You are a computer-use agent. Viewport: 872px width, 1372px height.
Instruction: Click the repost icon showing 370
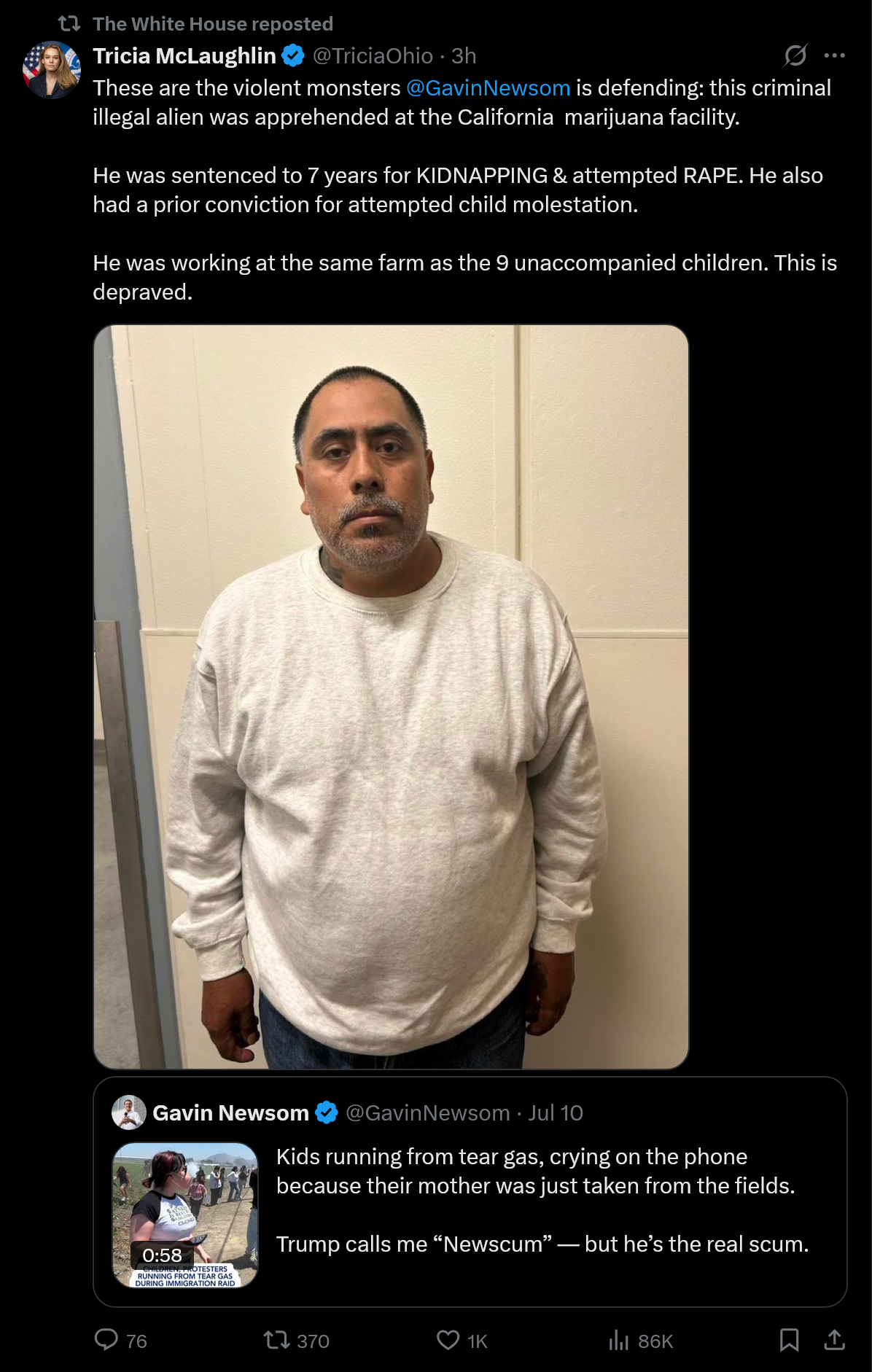coord(276,1339)
